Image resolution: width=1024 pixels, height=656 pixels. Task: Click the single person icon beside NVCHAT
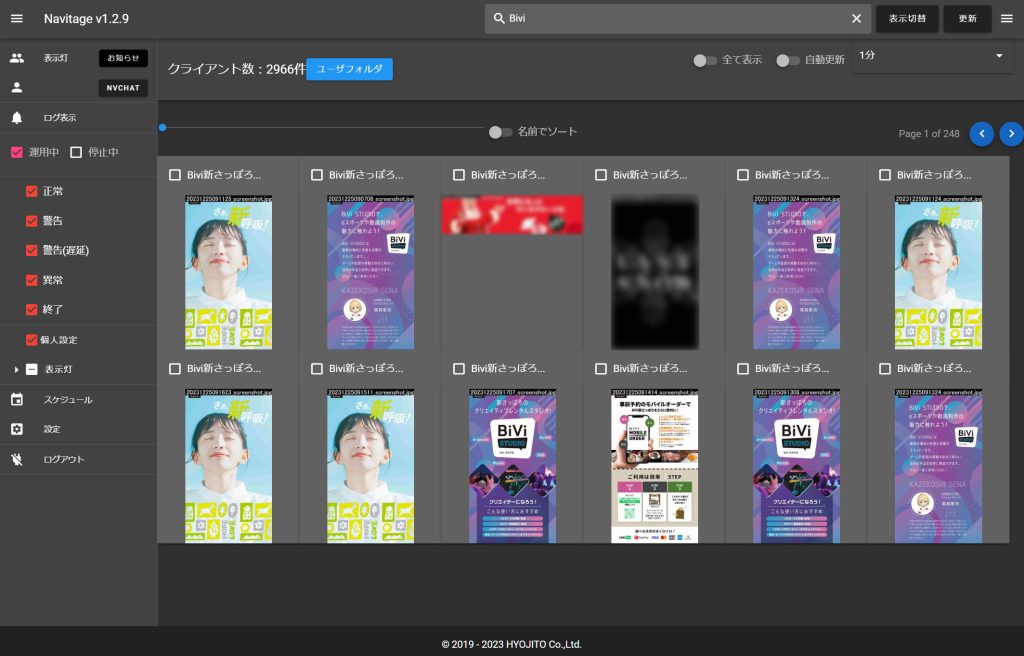17,88
